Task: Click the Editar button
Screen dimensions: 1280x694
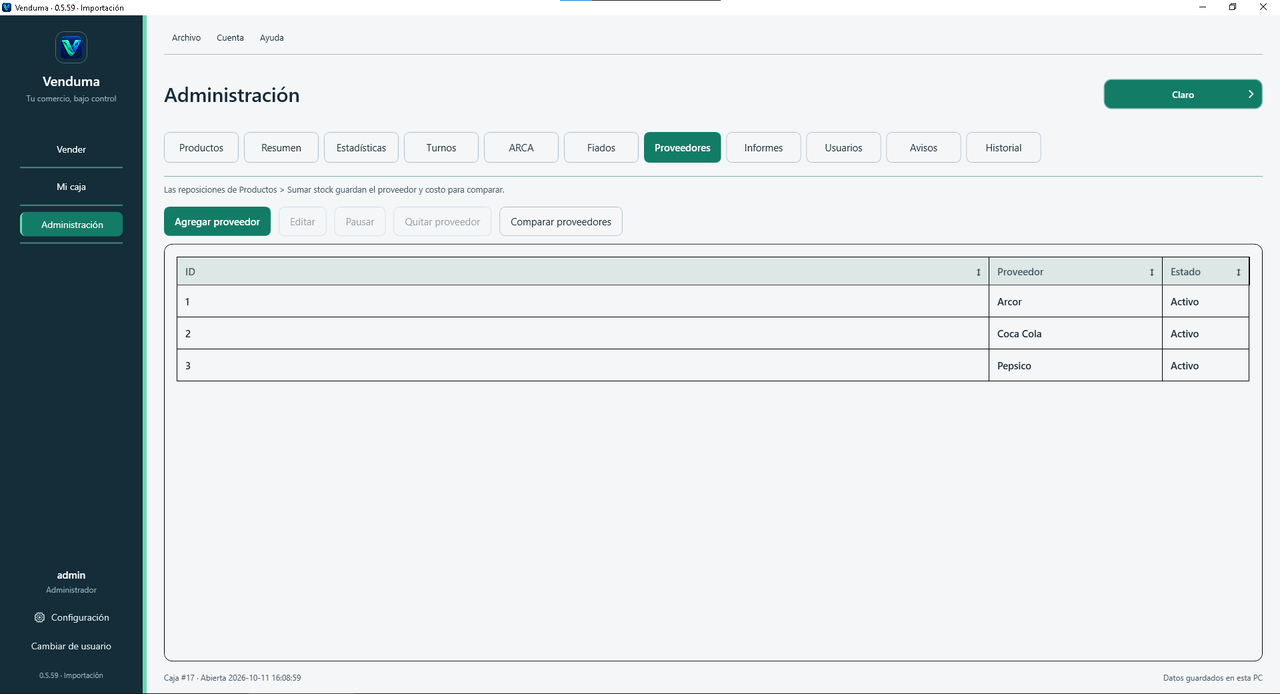Action: pos(302,221)
